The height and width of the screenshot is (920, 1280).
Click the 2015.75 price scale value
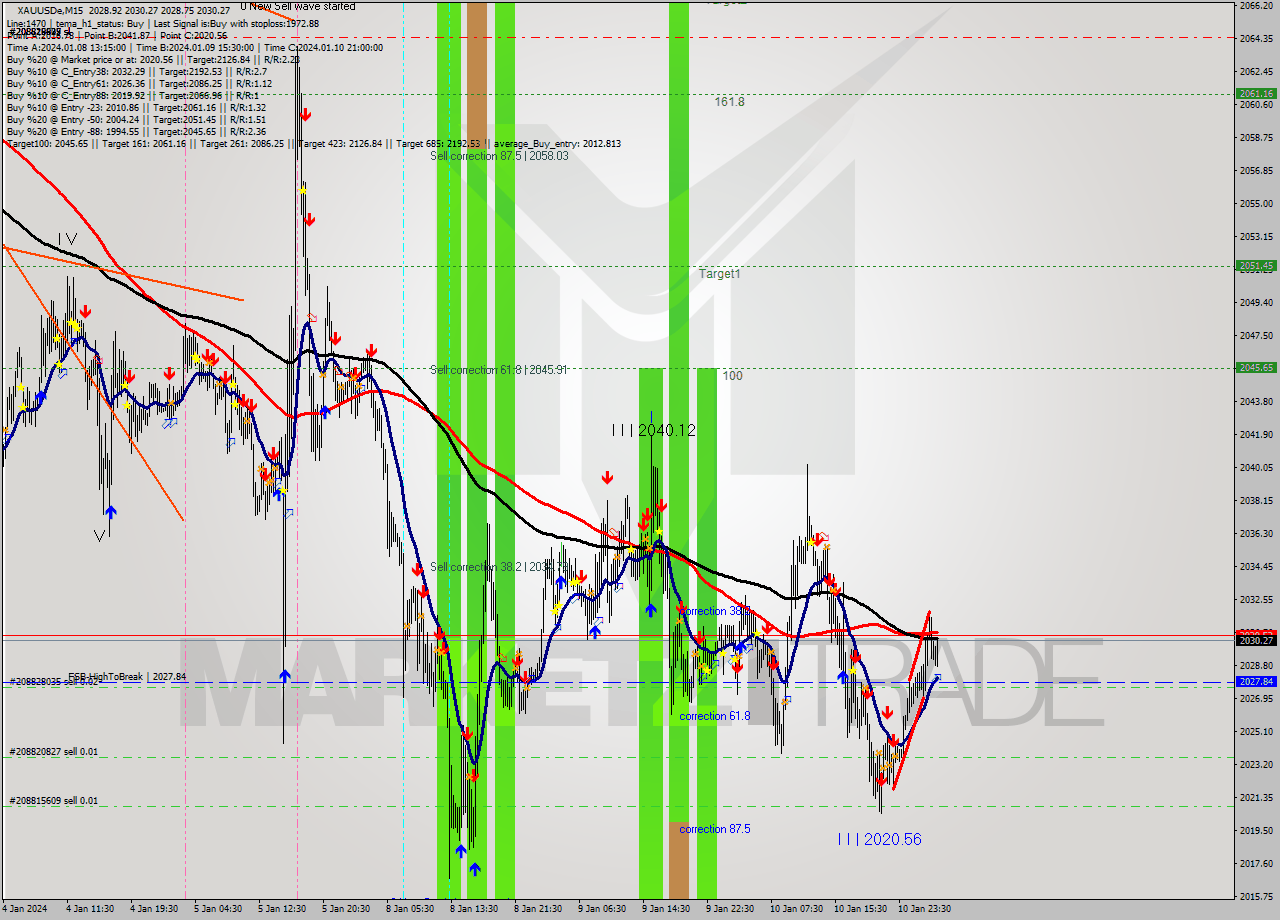point(1255,897)
